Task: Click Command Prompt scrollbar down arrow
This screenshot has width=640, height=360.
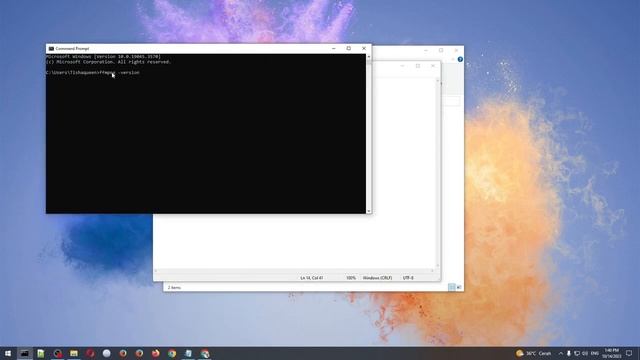Action: [x=369, y=211]
